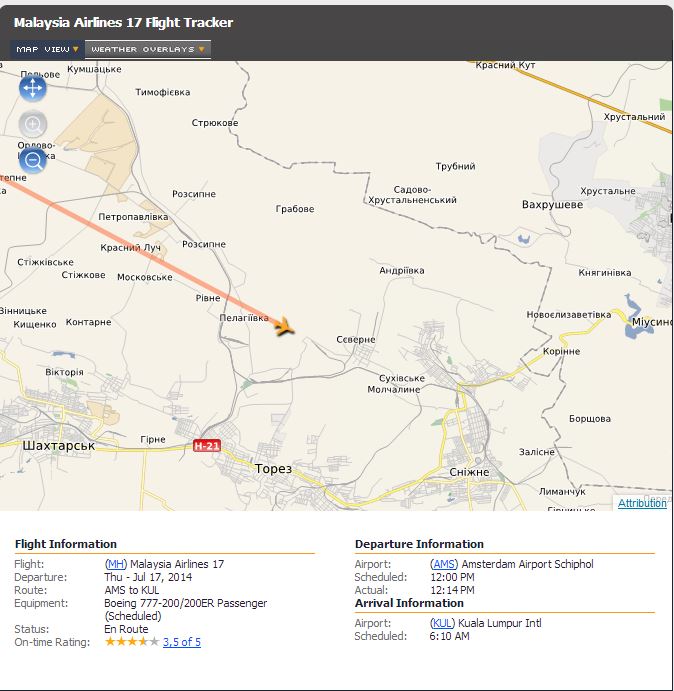Click the Сніжне city label on map
Screen dimensions: 674x691
(x=470, y=471)
